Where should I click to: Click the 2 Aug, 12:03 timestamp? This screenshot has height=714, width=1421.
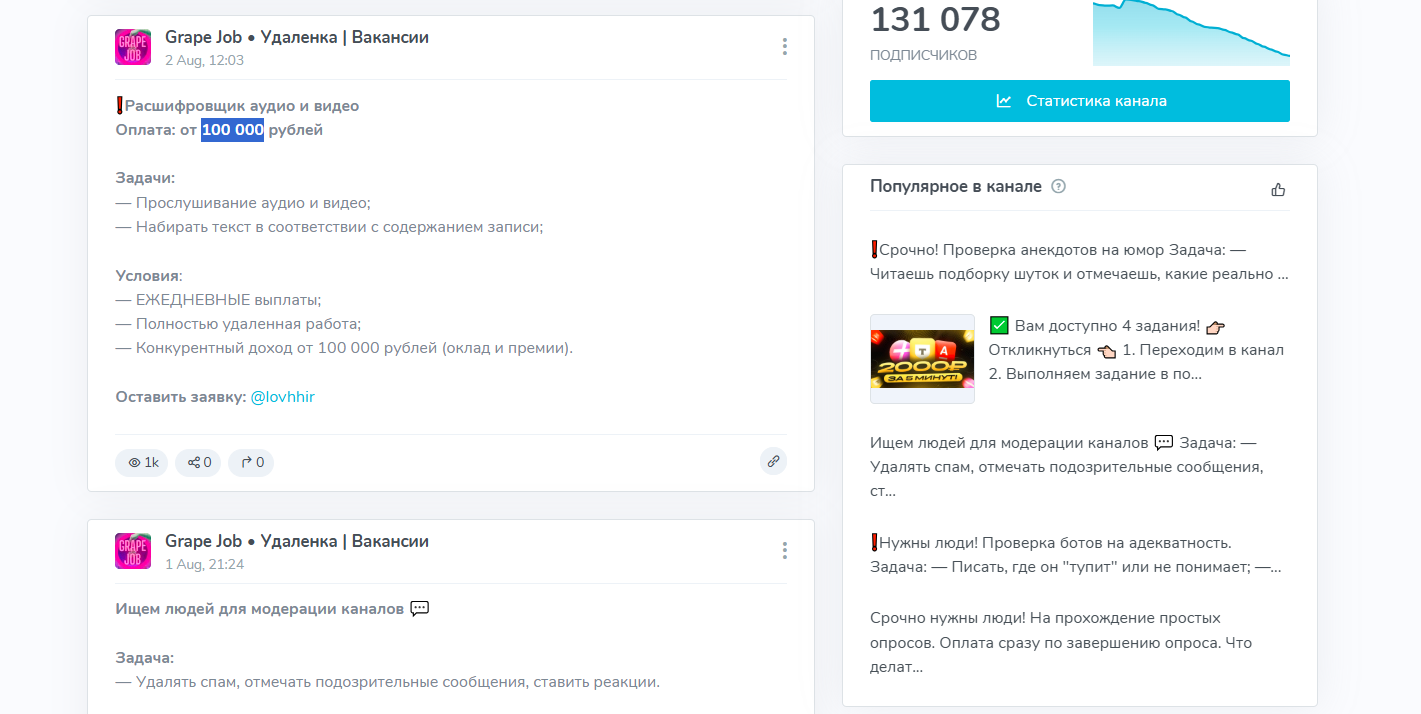(205, 60)
